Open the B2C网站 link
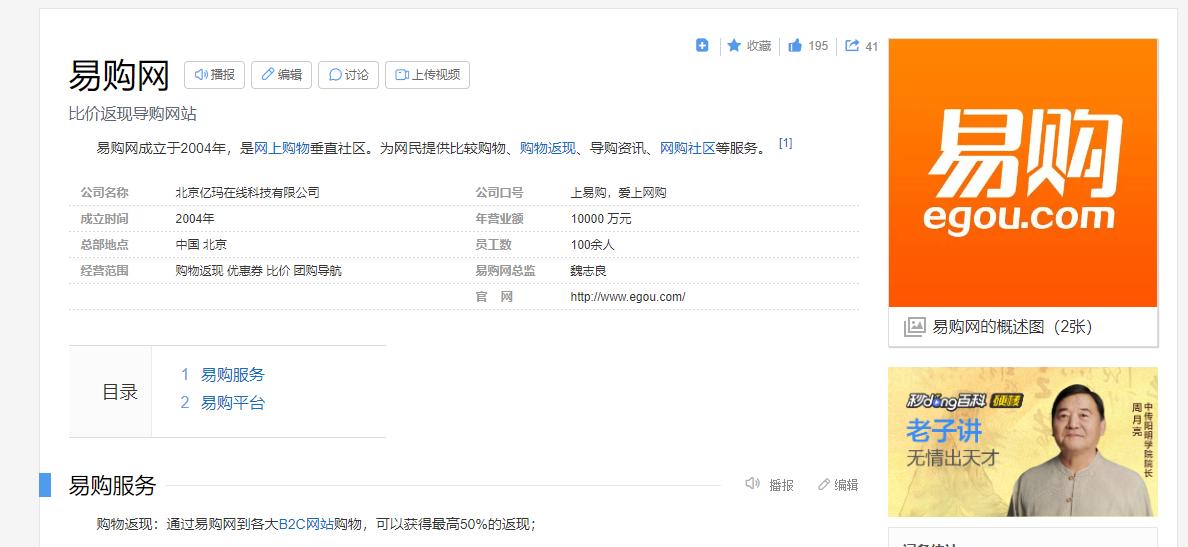Screen dimensions: 1188x547 306,524
